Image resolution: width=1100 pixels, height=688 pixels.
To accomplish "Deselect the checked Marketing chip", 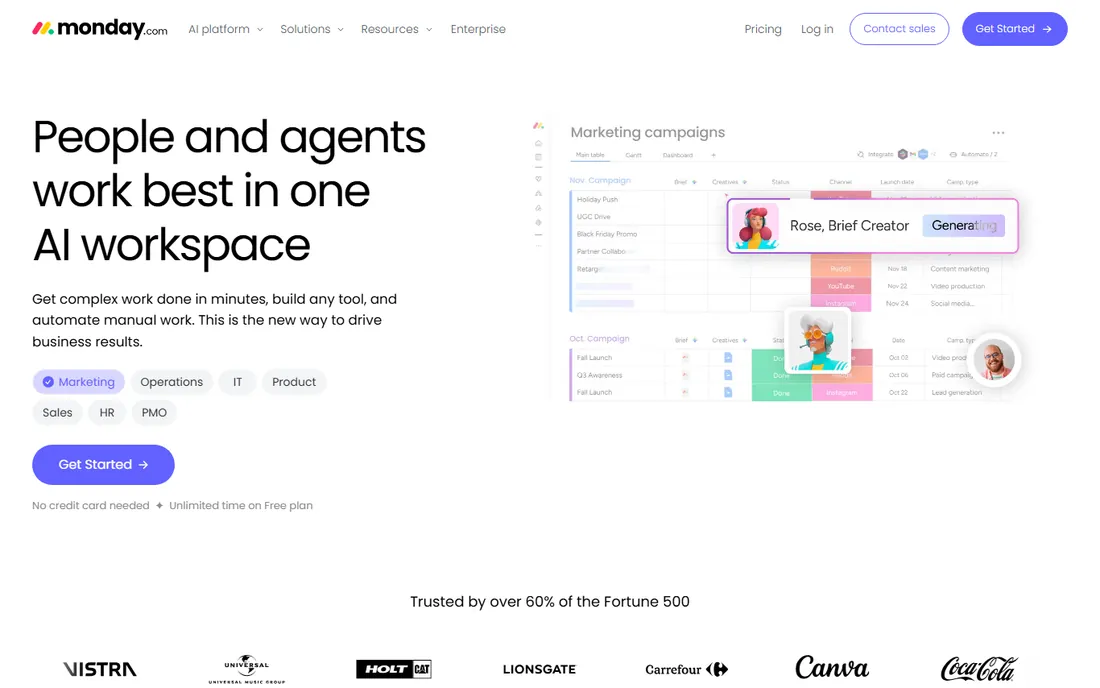I will (79, 382).
